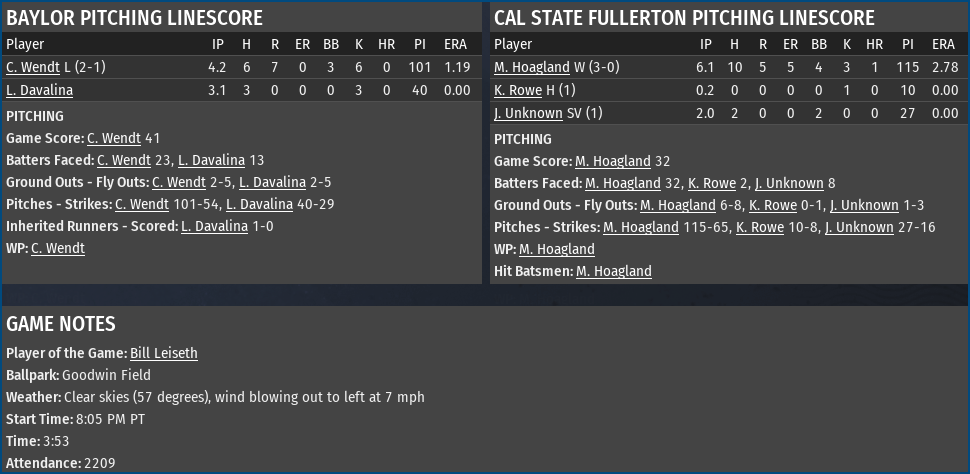Click the IP column header in Fullerton table
The width and height of the screenshot is (970, 474).
point(705,44)
